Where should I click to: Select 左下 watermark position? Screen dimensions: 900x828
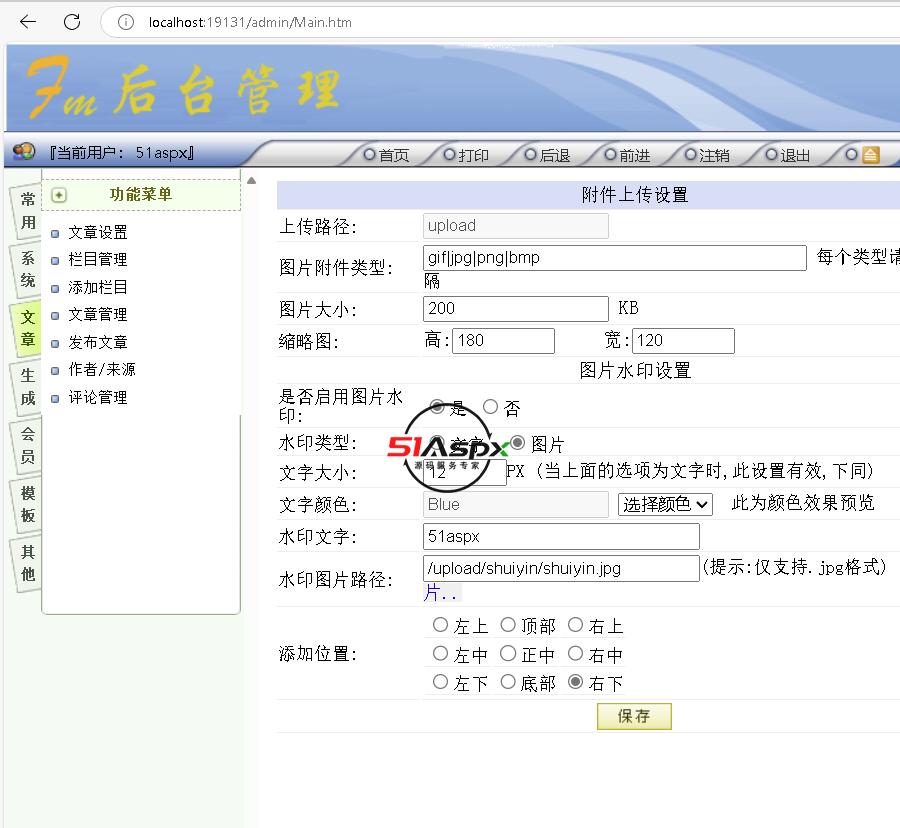[440, 682]
